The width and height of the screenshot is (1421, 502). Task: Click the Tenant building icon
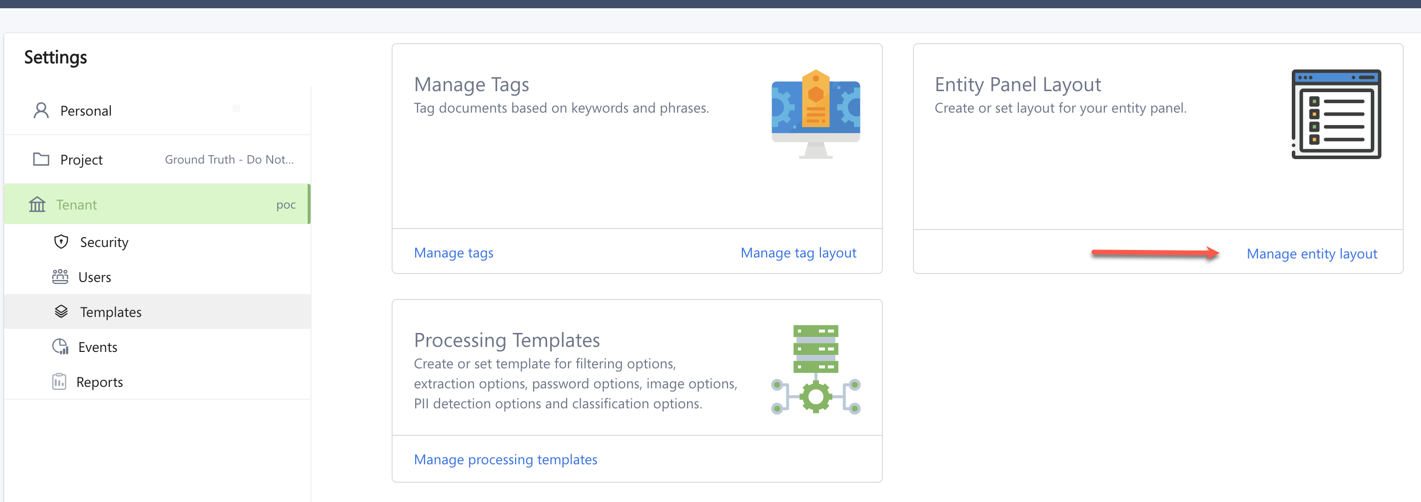click(37, 204)
